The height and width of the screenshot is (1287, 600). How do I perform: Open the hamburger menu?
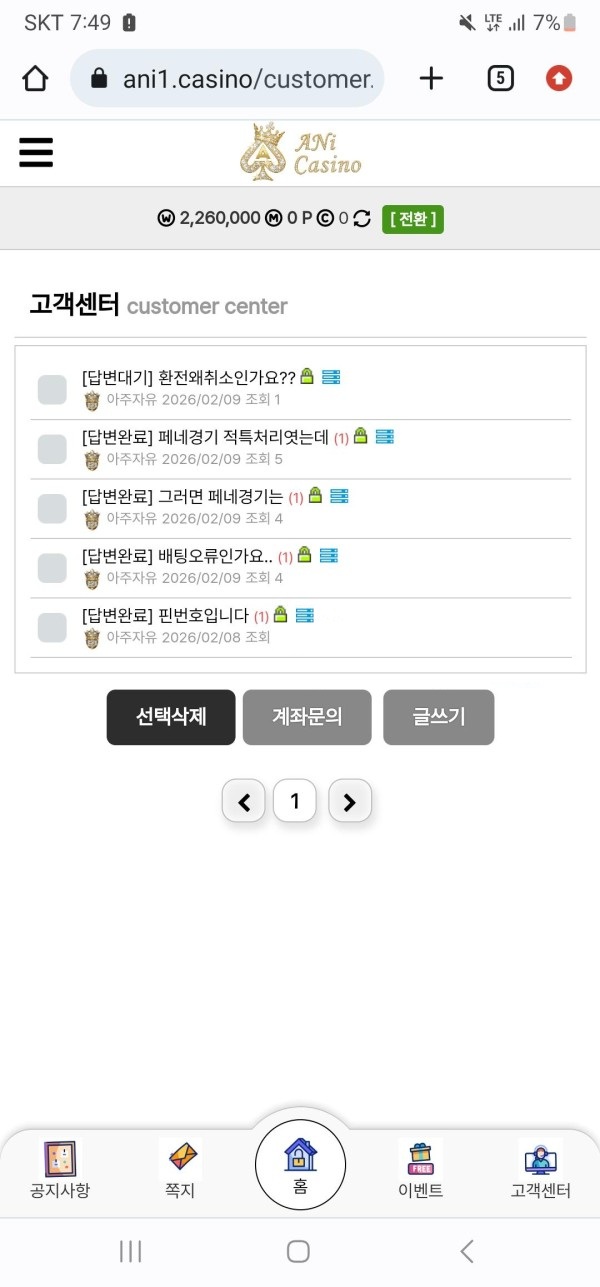pos(36,153)
